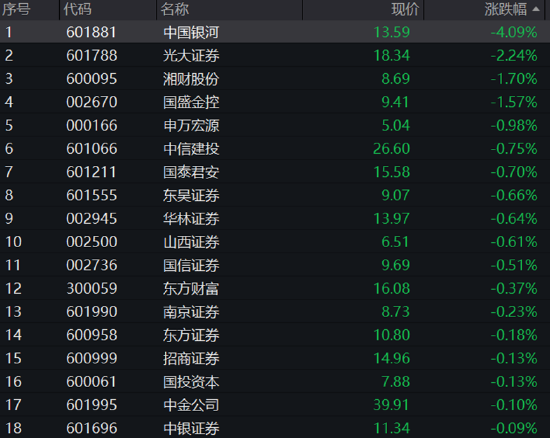Click the sort arrow beside 涨跌幅
550x438 pixels.
536,9
